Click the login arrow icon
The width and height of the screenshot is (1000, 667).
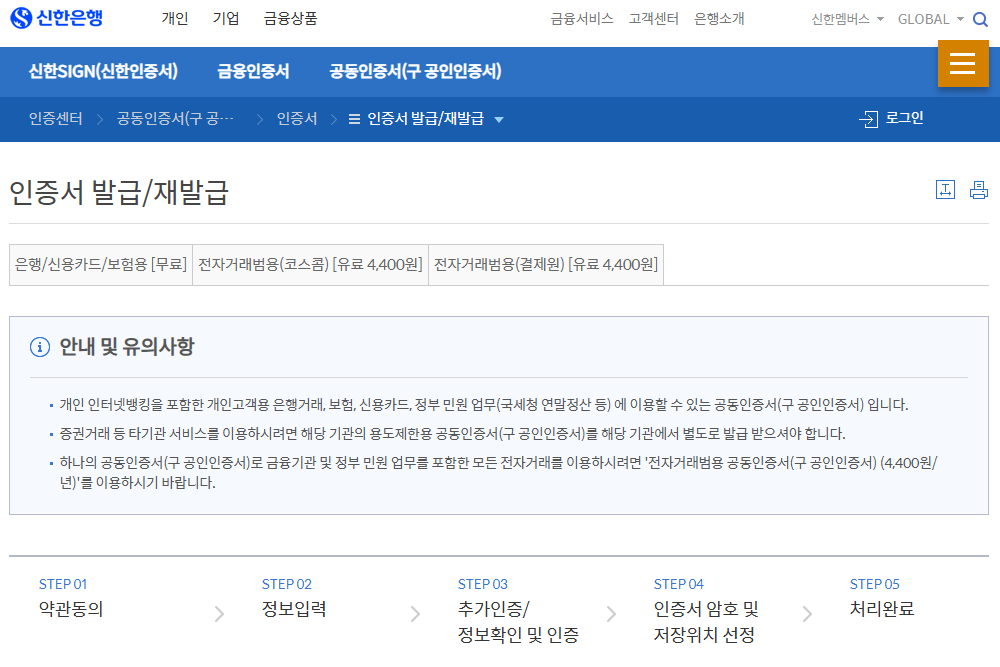(869, 119)
